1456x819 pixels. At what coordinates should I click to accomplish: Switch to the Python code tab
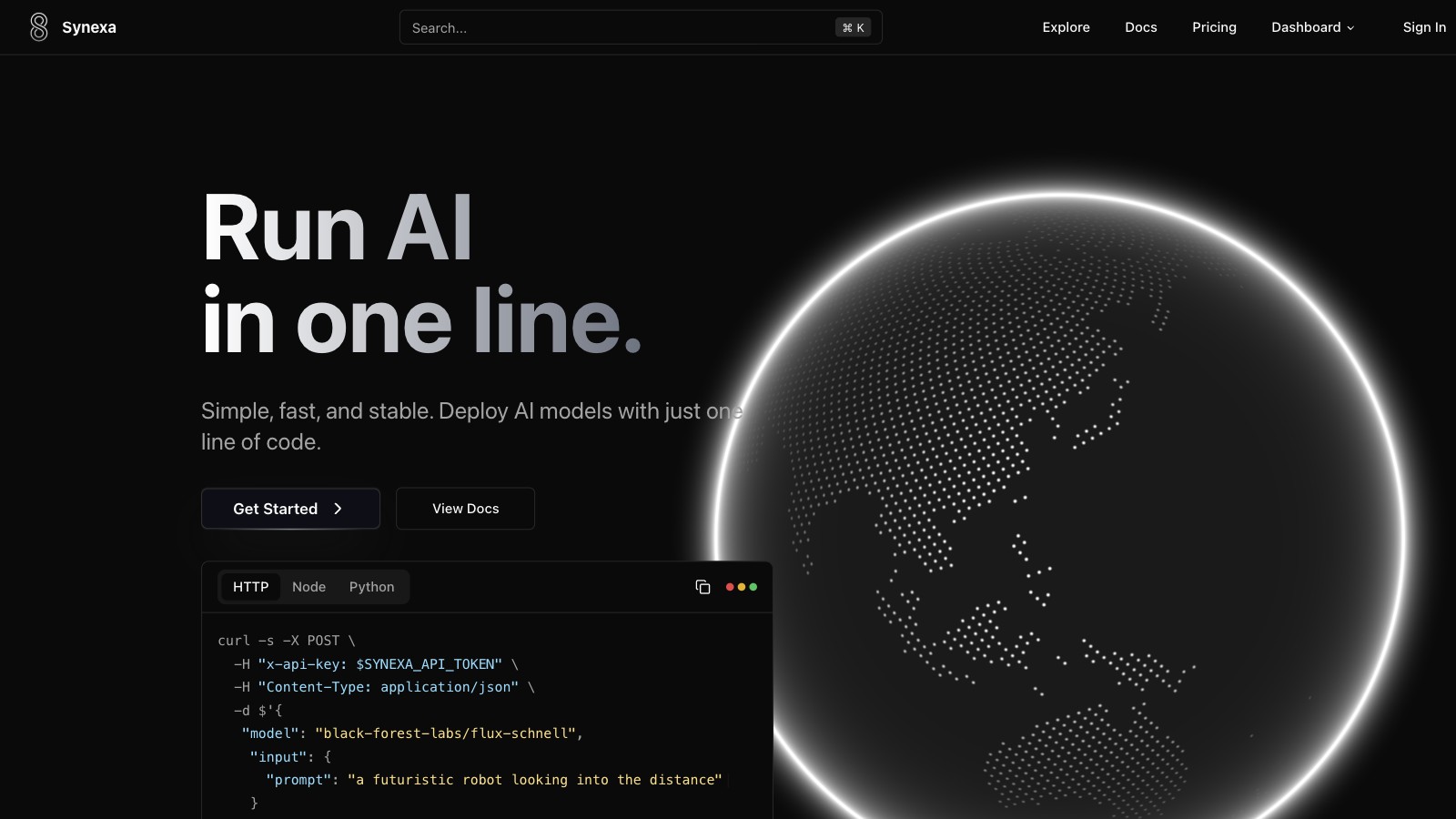(371, 587)
